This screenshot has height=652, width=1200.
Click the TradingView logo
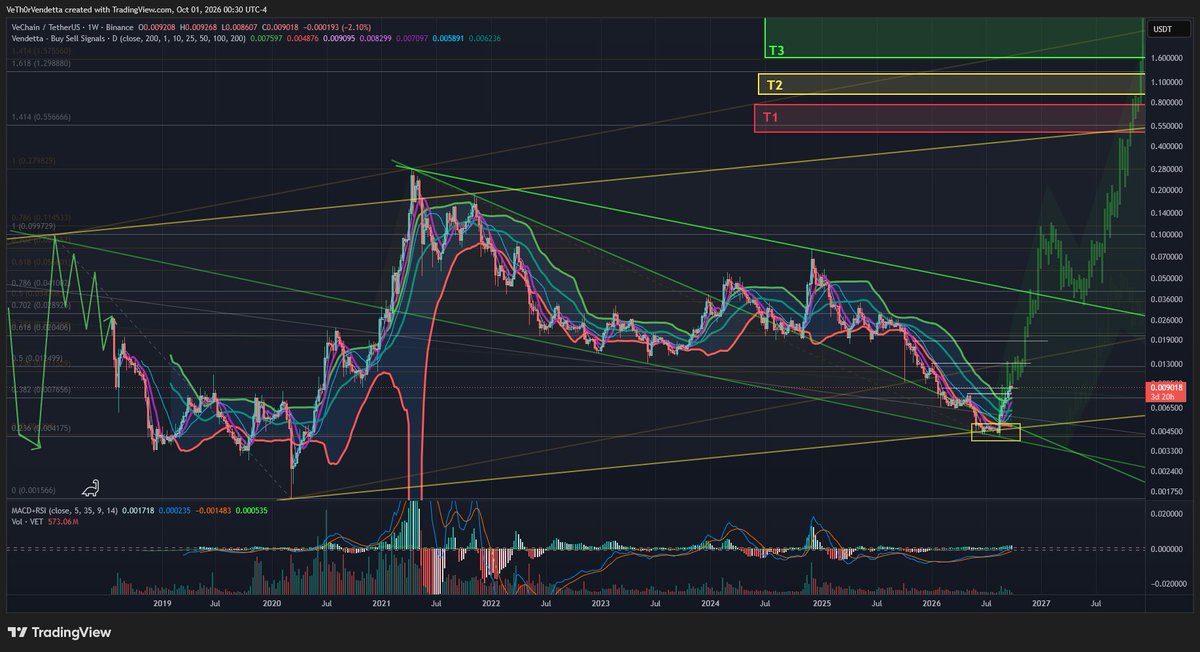(59, 632)
